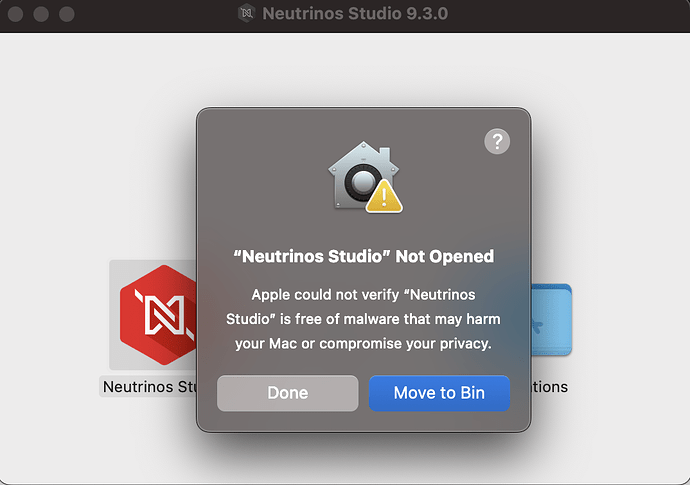690x485 pixels.
Task: Close the Neutrinos Studio installer window
Action: click(x=15, y=14)
